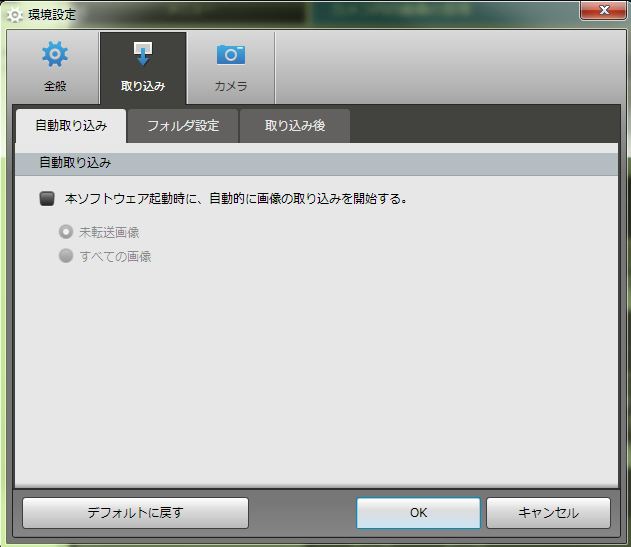Open the カメラ camera settings icon
Image resolution: width=631 pixels, height=547 pixels.
(x=231, y=55)
